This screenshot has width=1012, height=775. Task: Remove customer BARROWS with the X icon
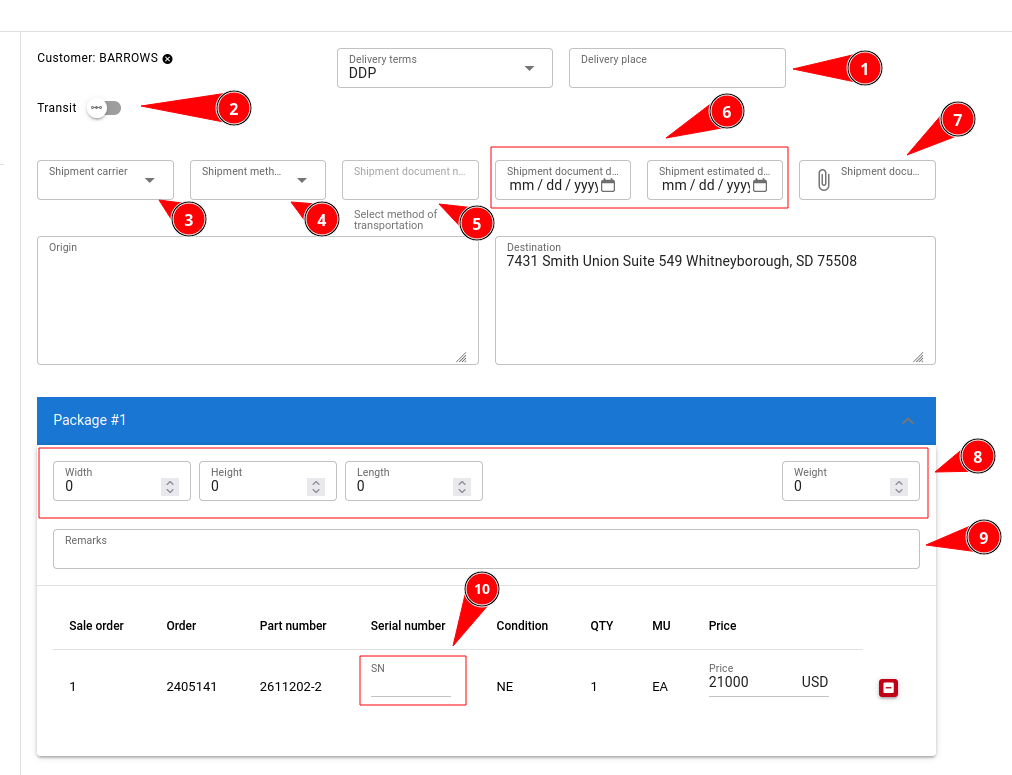tap(166, 58)
